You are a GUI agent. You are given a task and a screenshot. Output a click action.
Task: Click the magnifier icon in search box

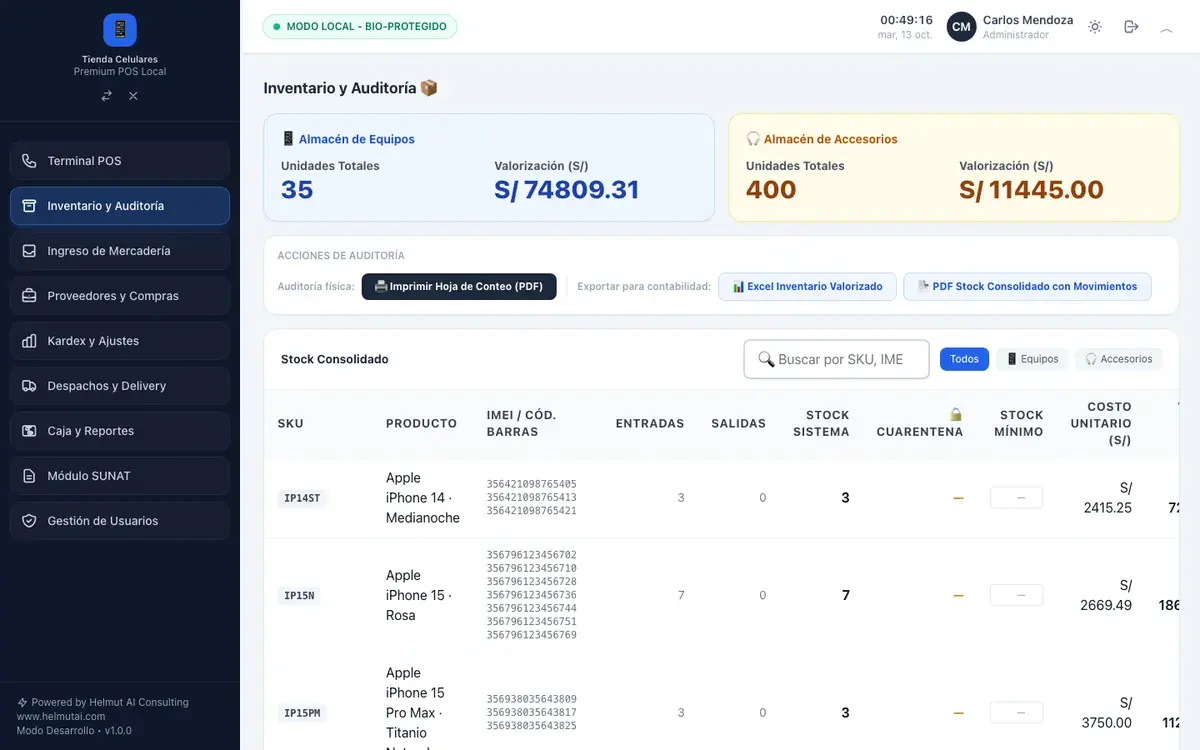(766, 359)
